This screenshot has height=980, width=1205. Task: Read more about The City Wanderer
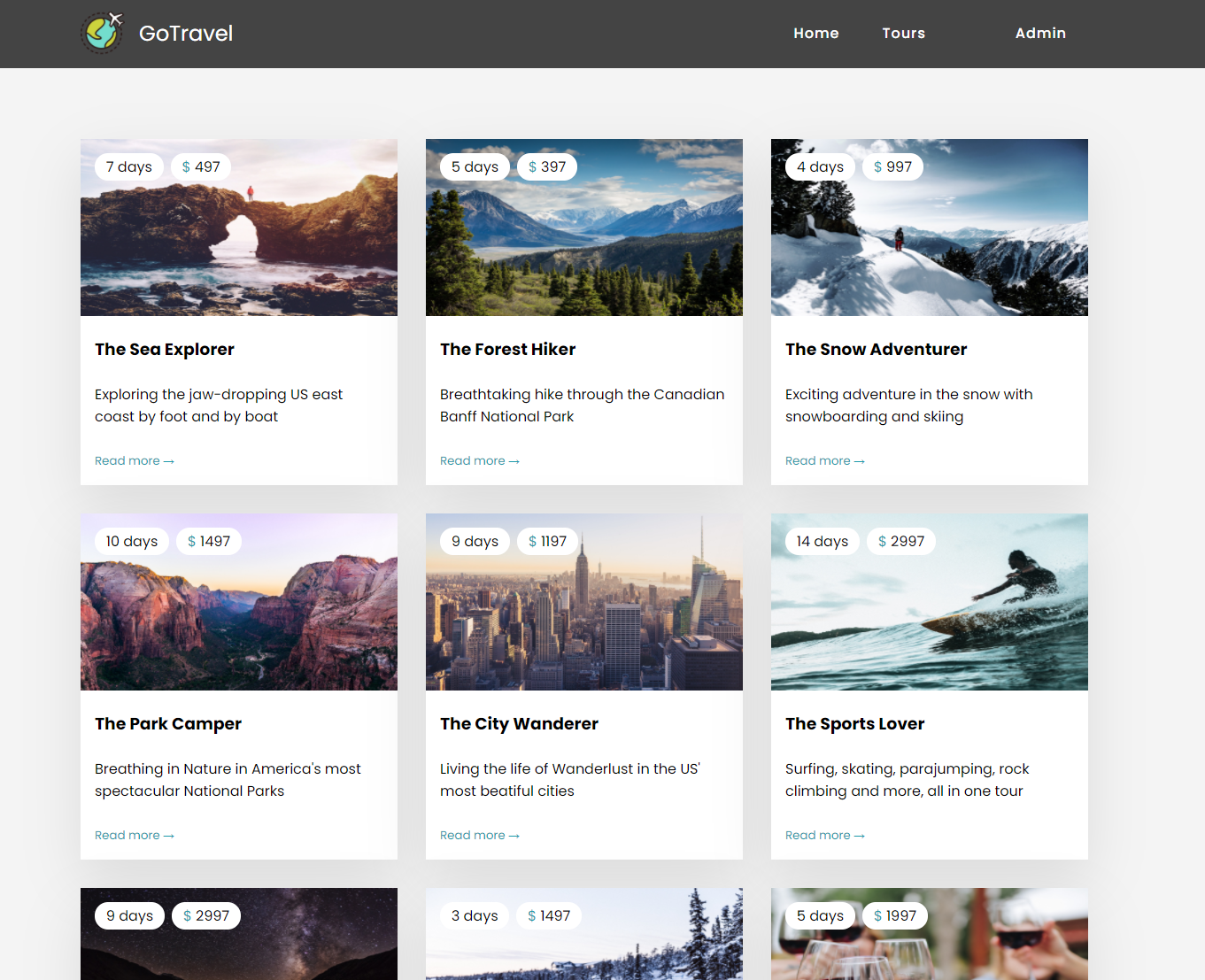[x=480, y=836]
